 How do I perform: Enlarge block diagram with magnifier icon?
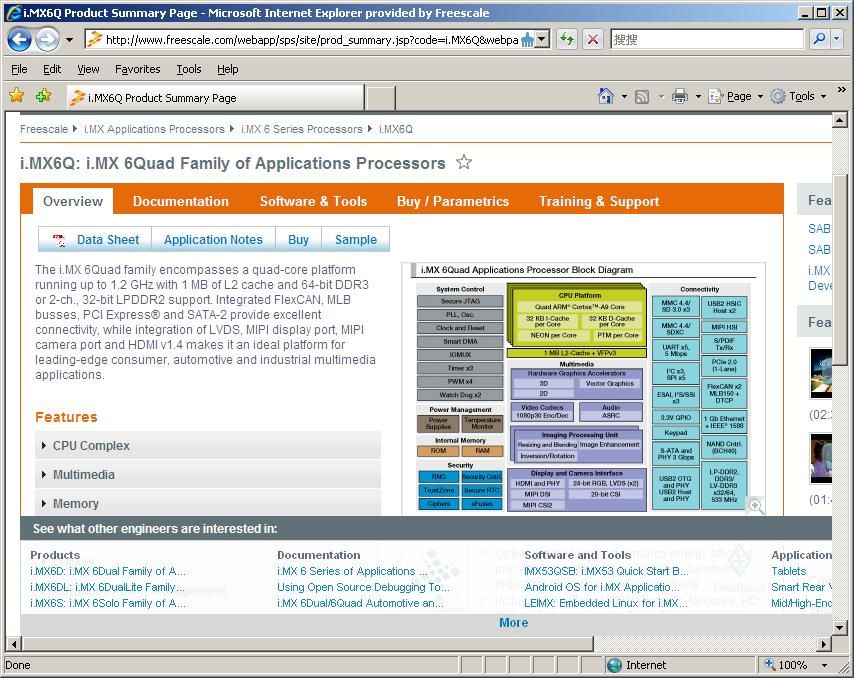[x=755, y=505]
